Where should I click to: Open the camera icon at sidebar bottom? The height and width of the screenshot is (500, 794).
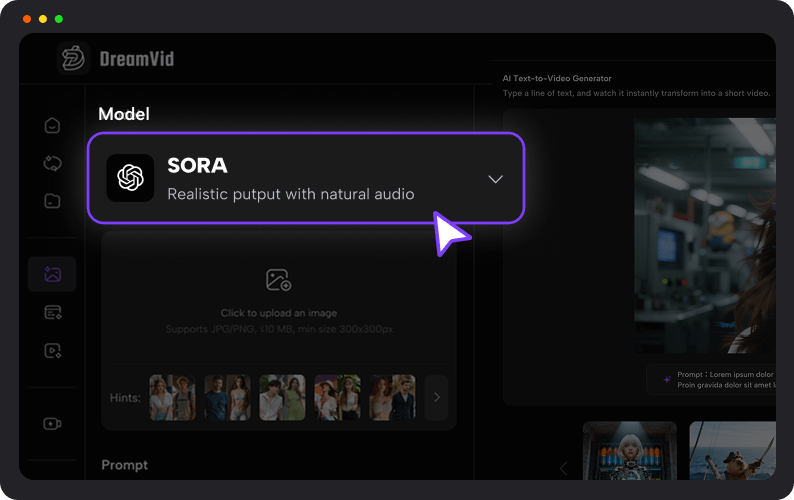tap(52, 424)
